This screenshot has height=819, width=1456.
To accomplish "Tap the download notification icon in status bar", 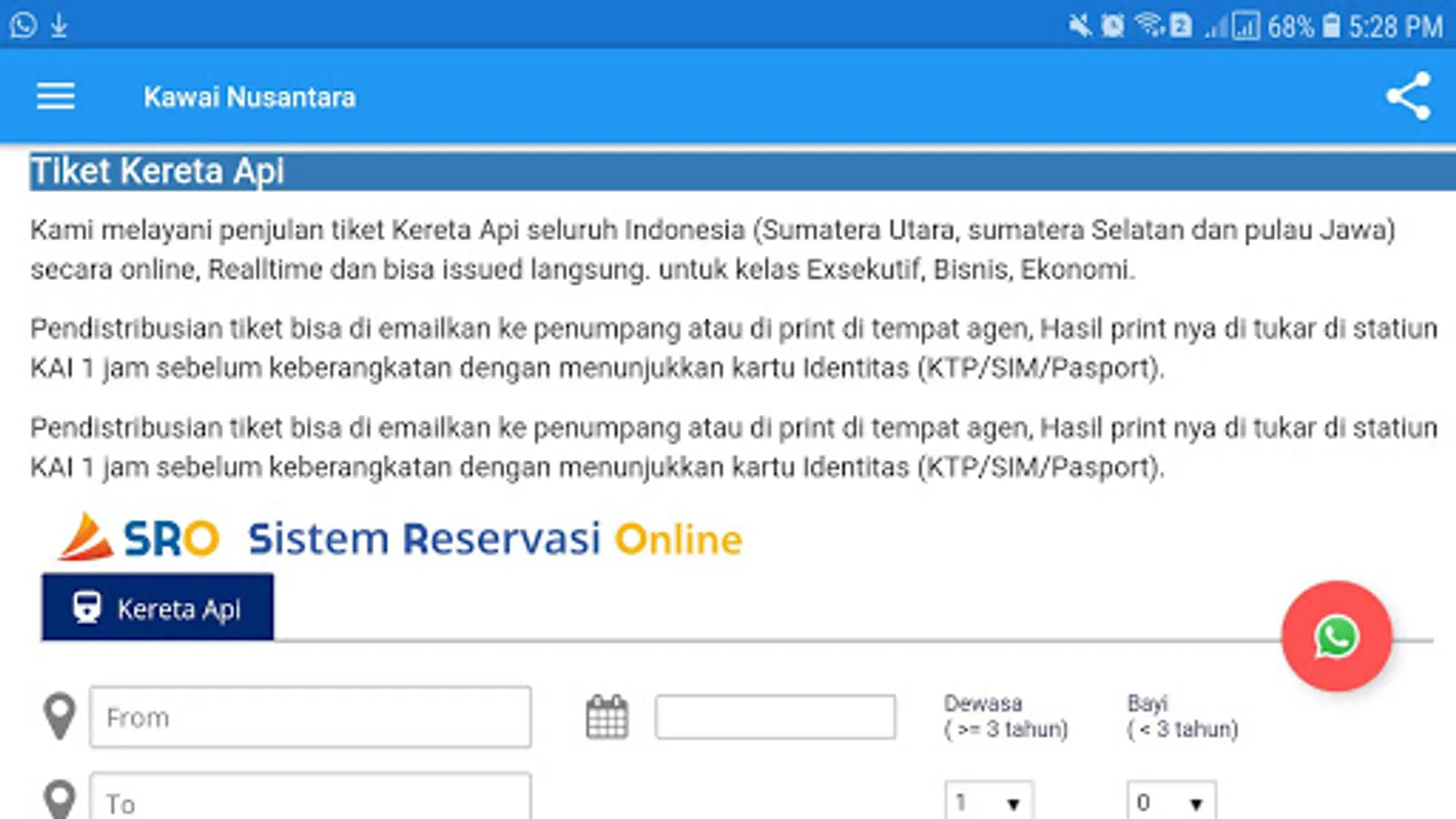I will pyautogui.click(x=59, y=25).
